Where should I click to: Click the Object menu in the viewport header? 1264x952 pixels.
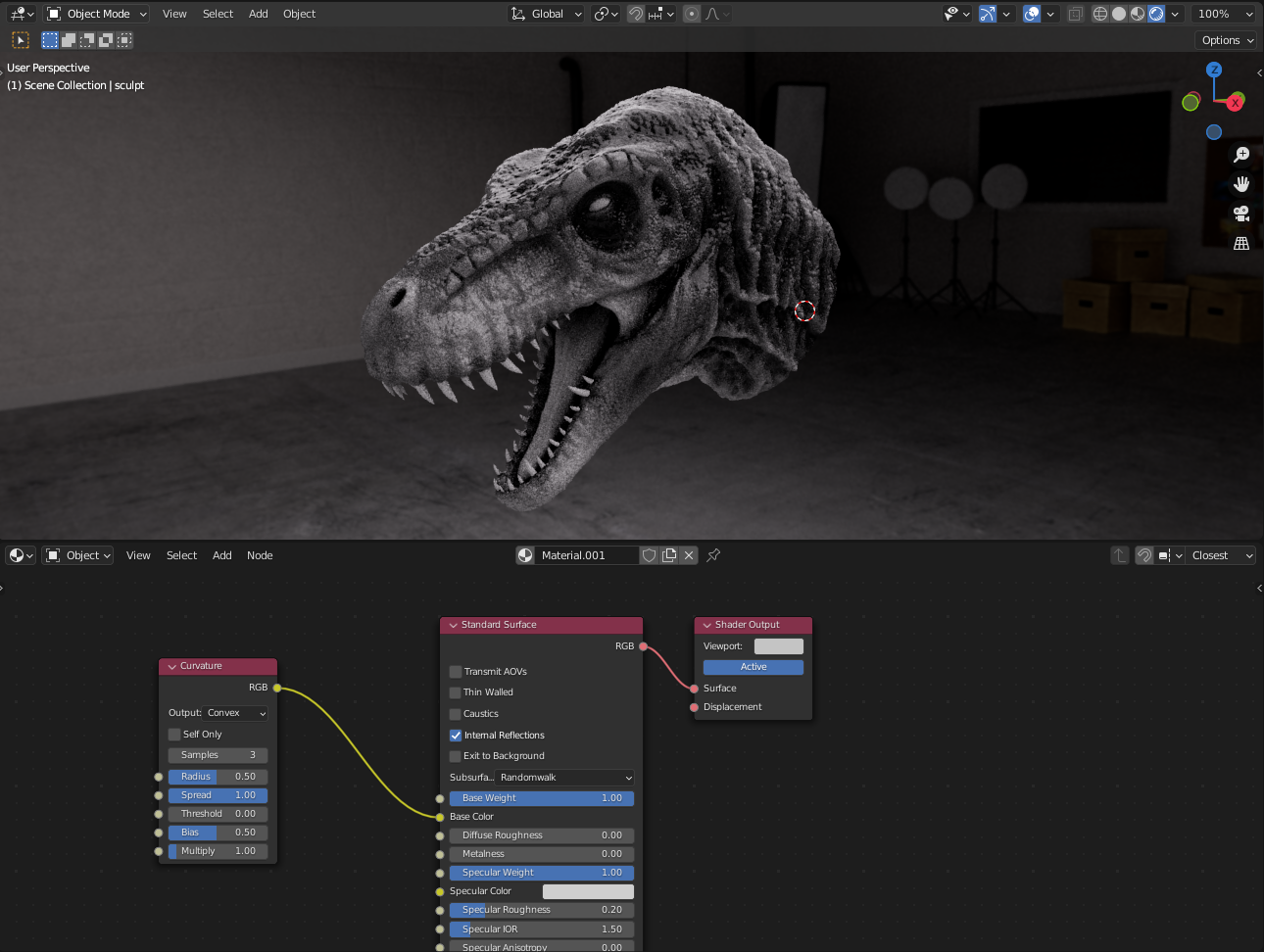[299, 14]
